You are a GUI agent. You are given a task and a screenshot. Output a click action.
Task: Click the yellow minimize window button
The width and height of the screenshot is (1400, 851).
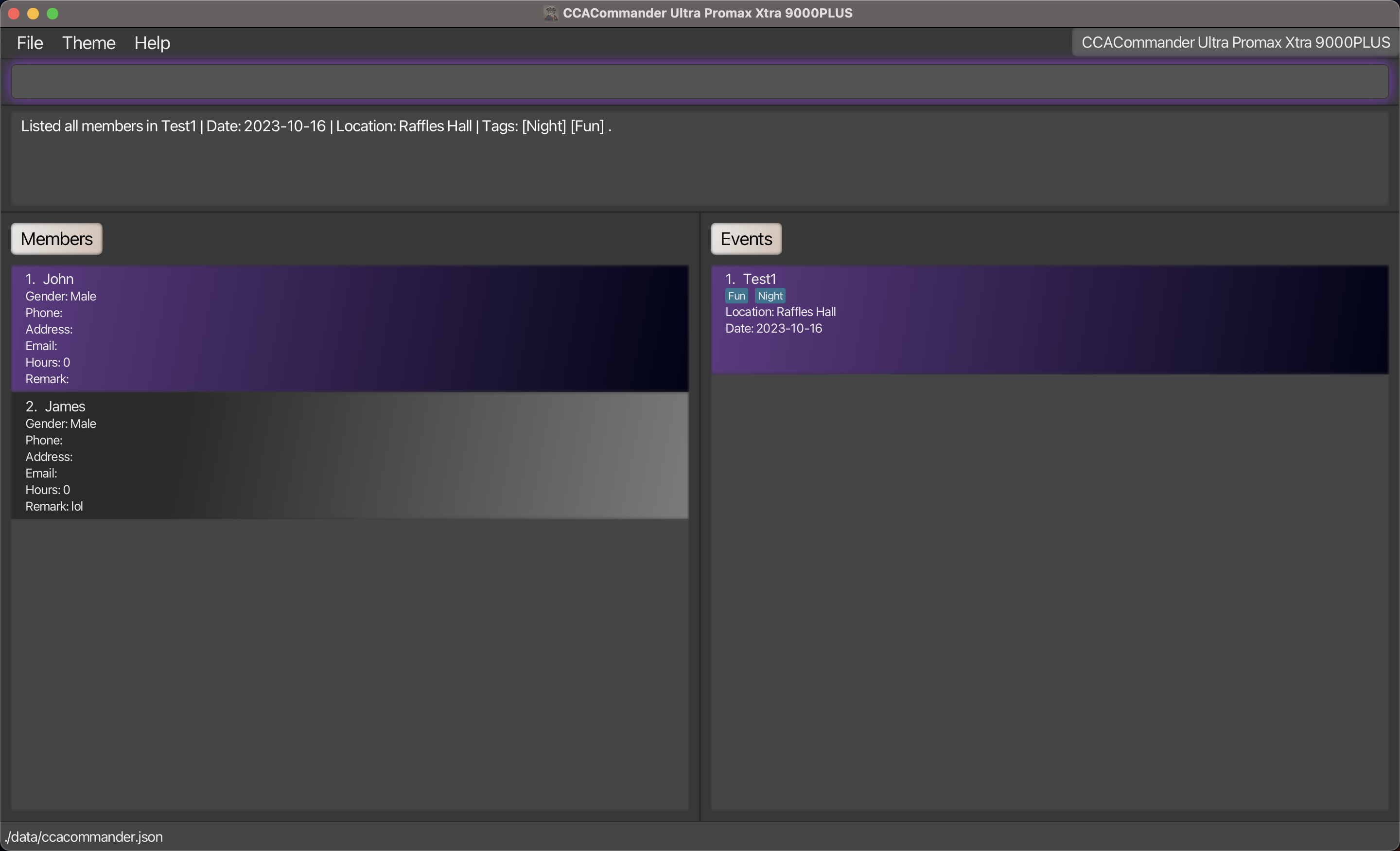pyautogui.click(x=33, y=14)
